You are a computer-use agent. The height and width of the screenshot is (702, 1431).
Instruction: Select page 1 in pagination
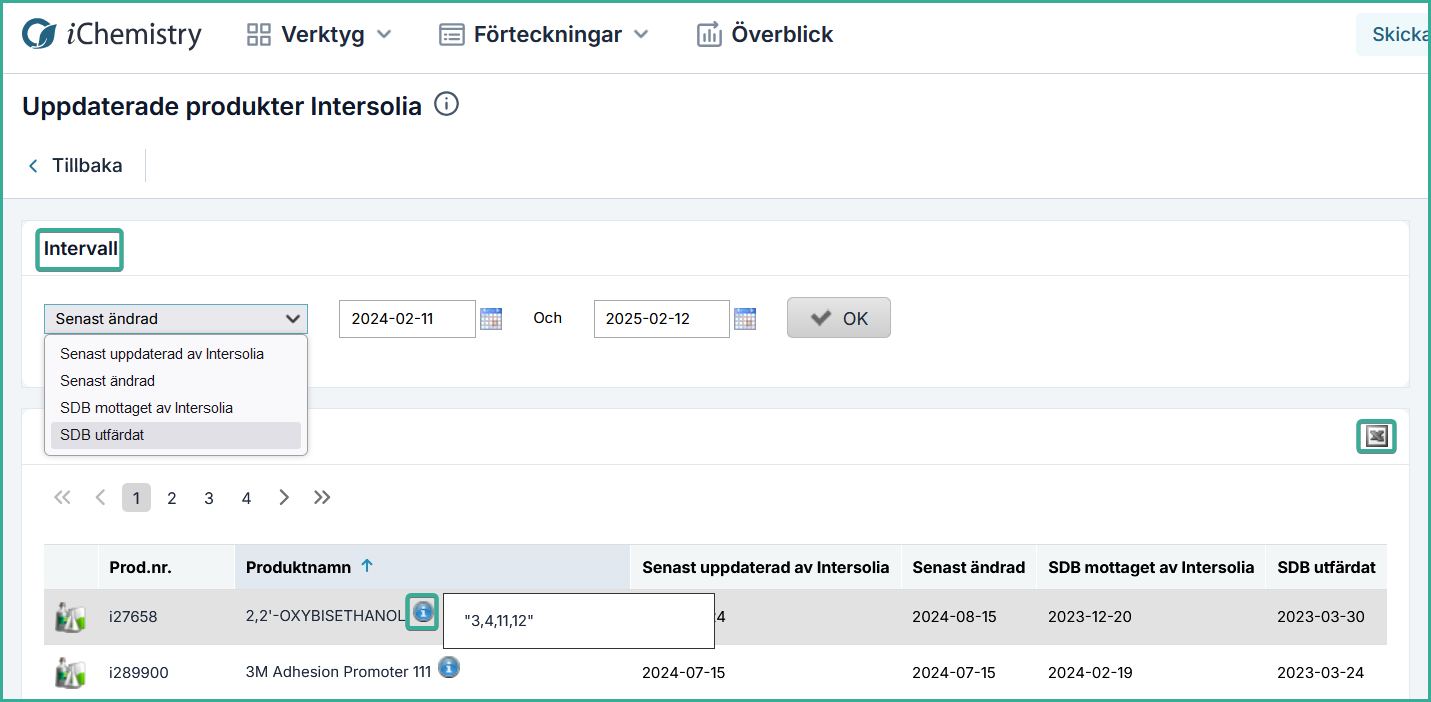pyautogui.click(x=136, y=498)
